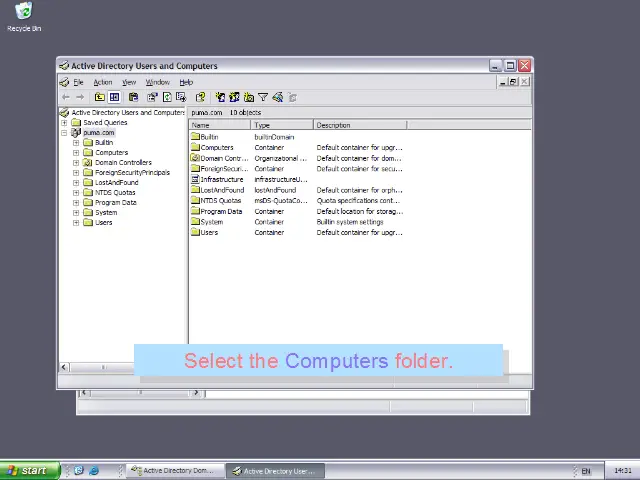640x480 pixels.
Task: Open Internet Explorer from the quick launch
Action: point(94,470)
